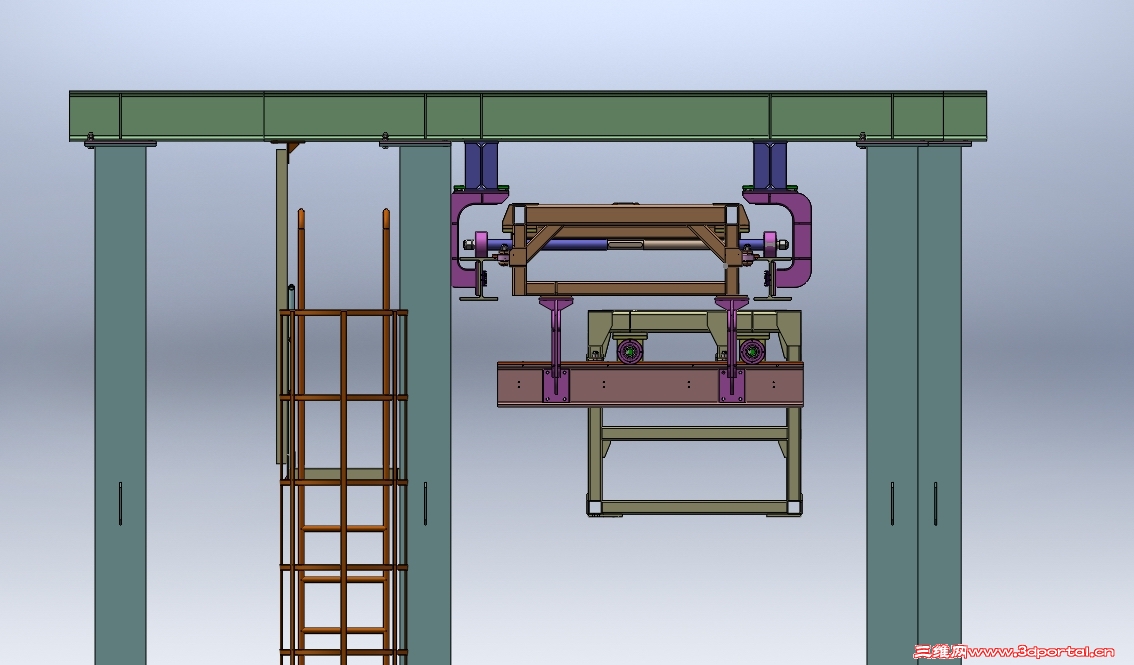Select the left blue hanger bracket

tap(482, 165)
